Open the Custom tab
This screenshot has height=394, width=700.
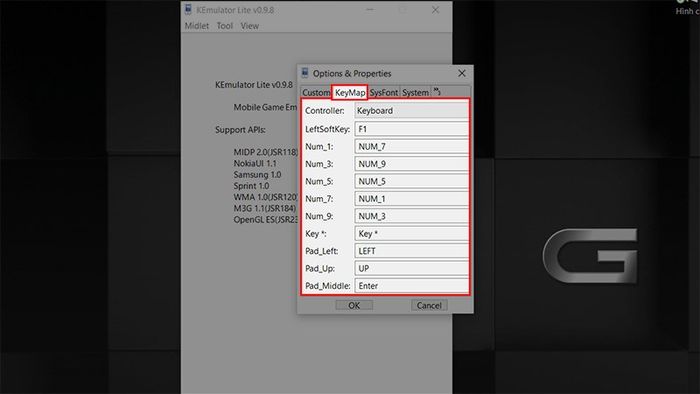click(x=316, y=92)
